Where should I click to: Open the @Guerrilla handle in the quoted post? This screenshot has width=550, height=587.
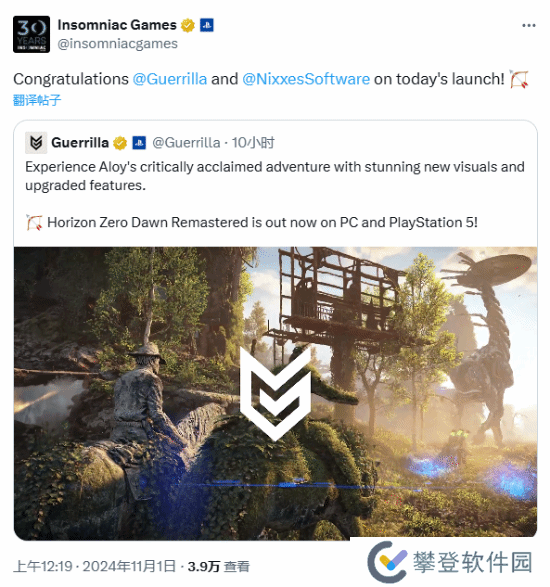(186, 143)
